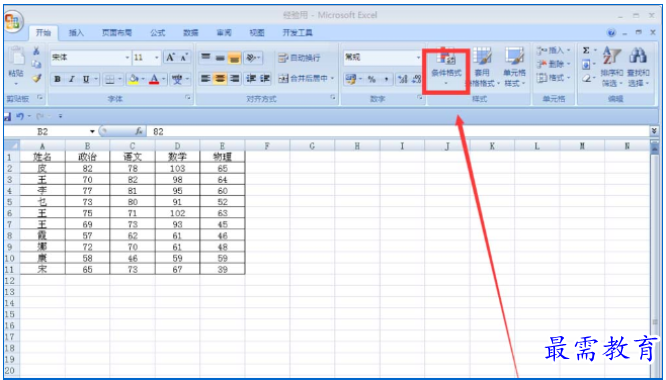Align cell text right
The image size is (666, 380).
(234, 79)
